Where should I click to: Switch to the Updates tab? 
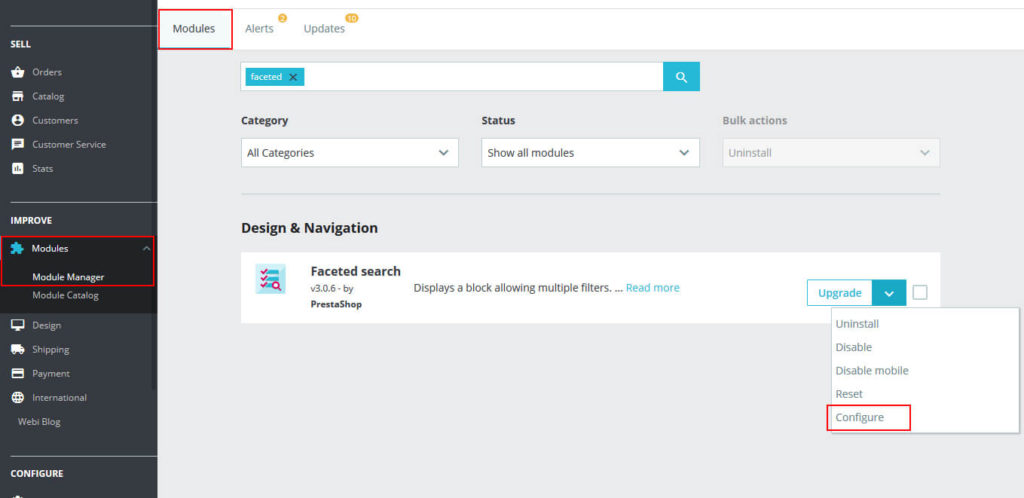[324, 29]
